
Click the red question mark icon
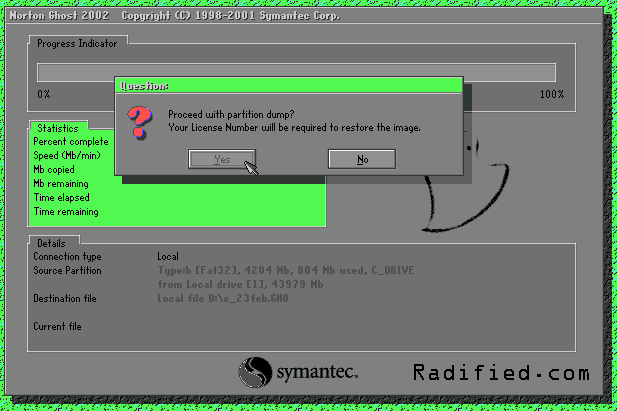point(139,122)
